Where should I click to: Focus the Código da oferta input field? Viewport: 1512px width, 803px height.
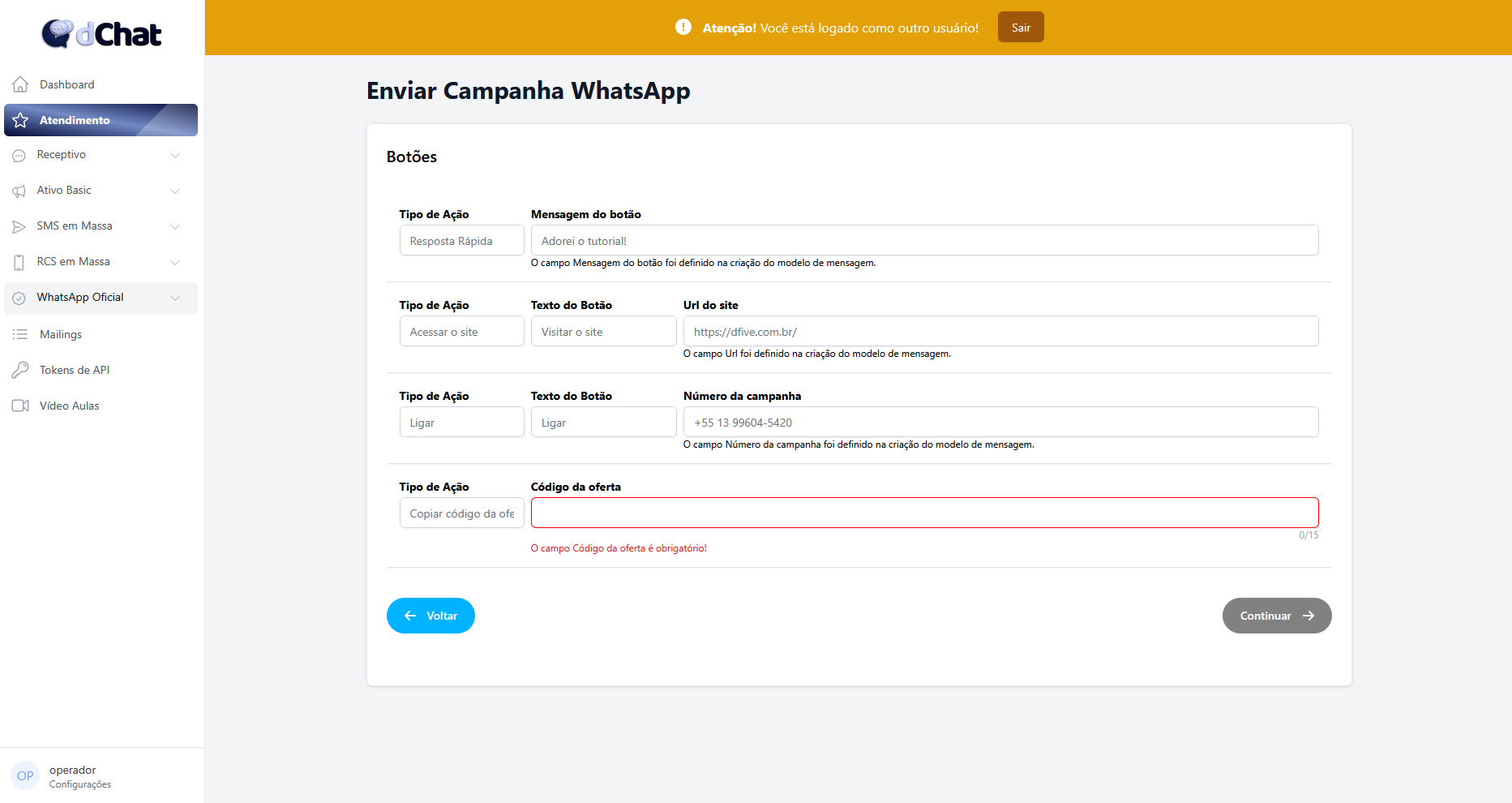click(x=924, y=513)
